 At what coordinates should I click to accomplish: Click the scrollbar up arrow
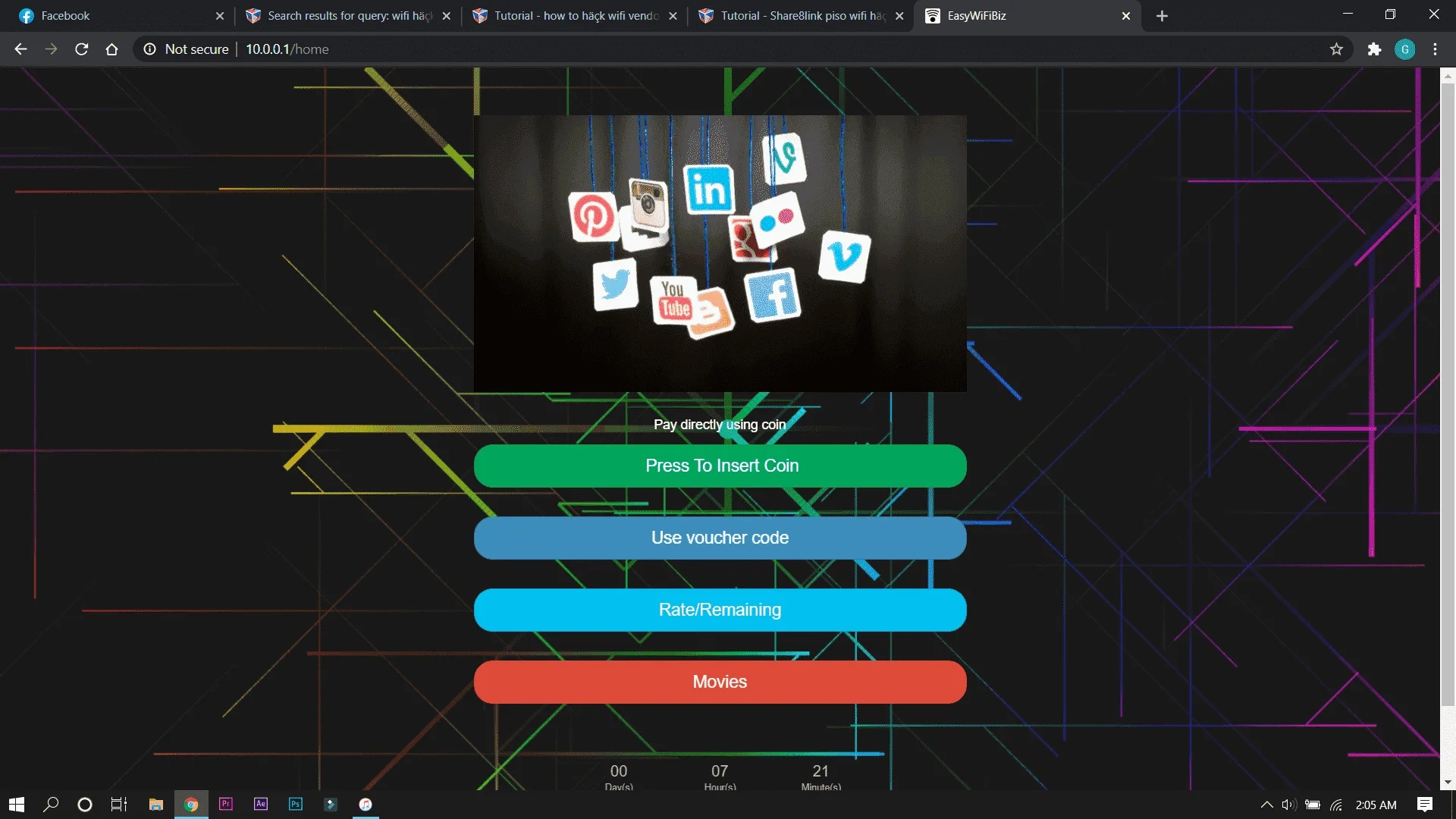point(1448,75)
